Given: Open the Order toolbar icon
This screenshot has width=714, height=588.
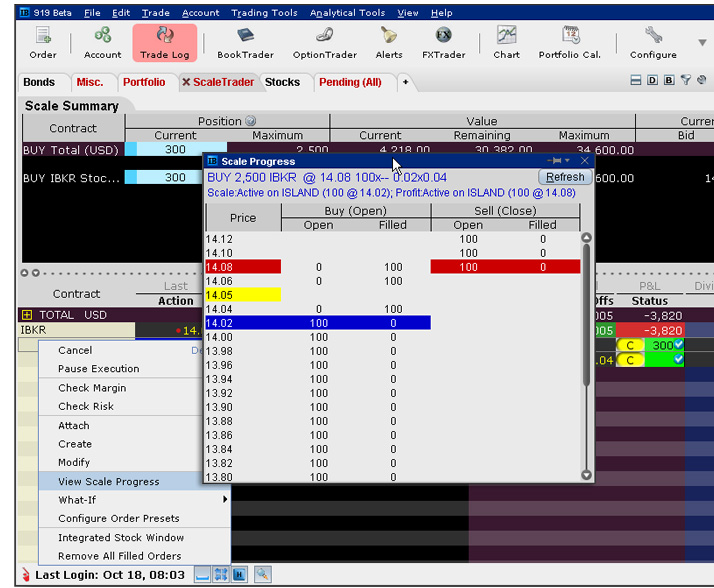Looking at the screenshot, I should click(x=43, y=43).
